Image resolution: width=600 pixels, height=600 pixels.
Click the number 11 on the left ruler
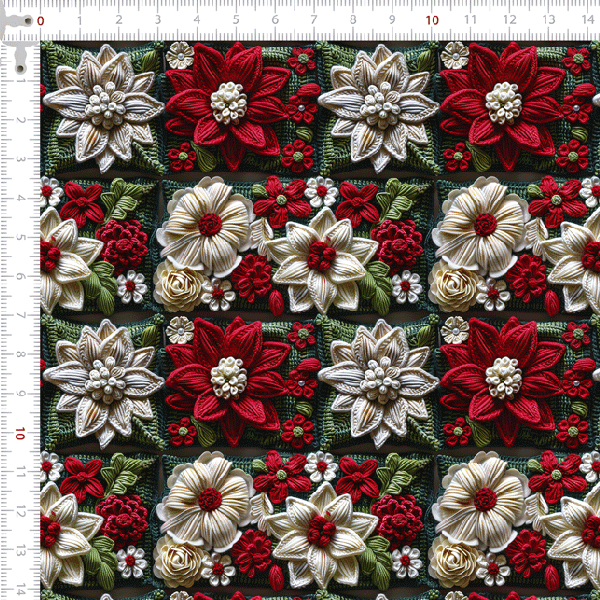pos(20,472)
